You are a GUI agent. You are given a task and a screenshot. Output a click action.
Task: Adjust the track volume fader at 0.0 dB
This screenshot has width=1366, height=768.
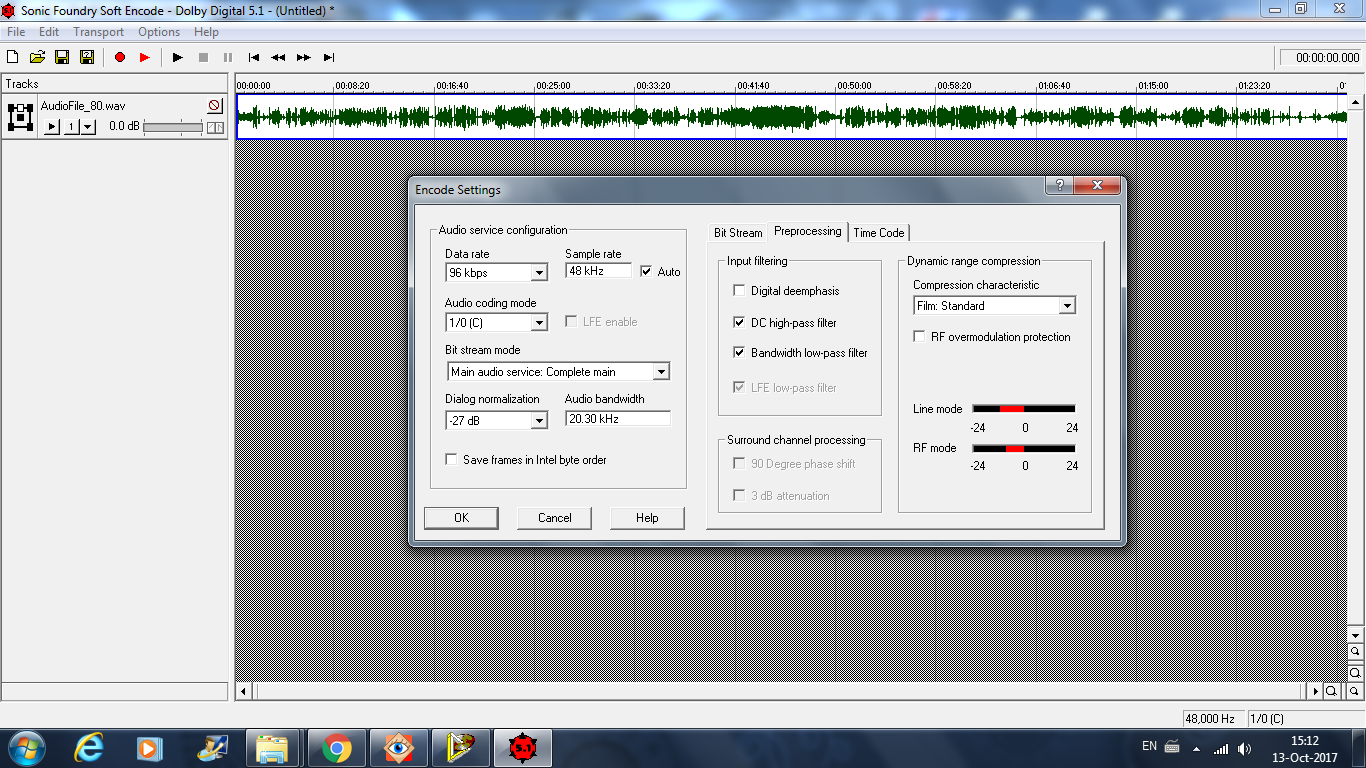pos(173,127)
